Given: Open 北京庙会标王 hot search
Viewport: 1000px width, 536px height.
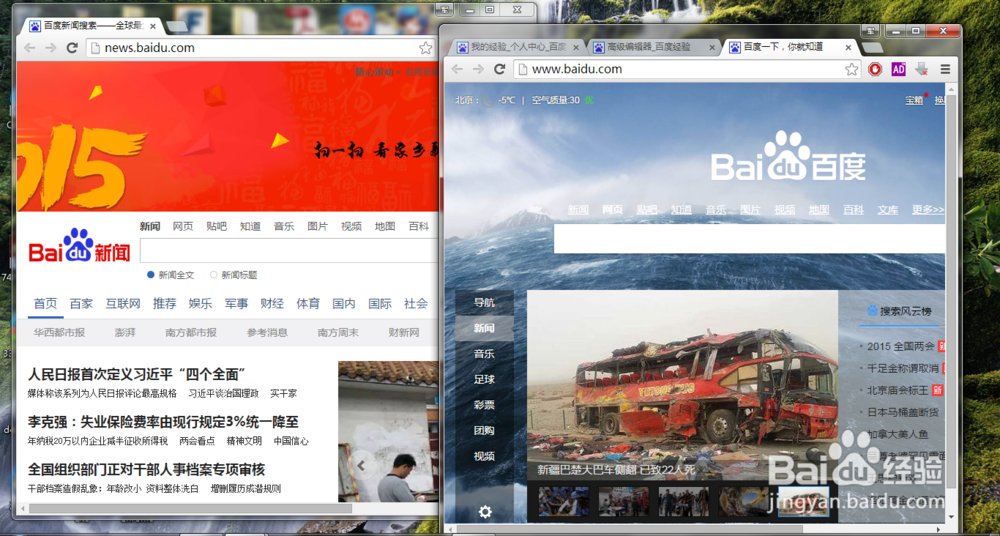Looking at the screenshot, I should (x=899, y=390).
